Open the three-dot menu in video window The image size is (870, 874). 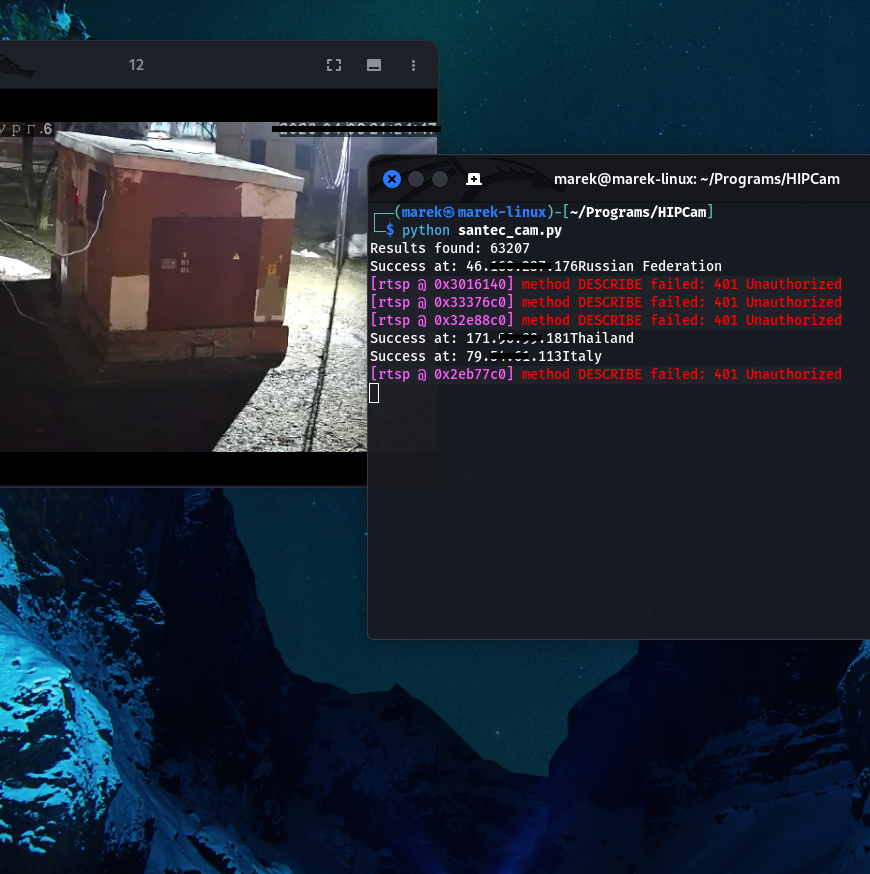pos(414,65)
